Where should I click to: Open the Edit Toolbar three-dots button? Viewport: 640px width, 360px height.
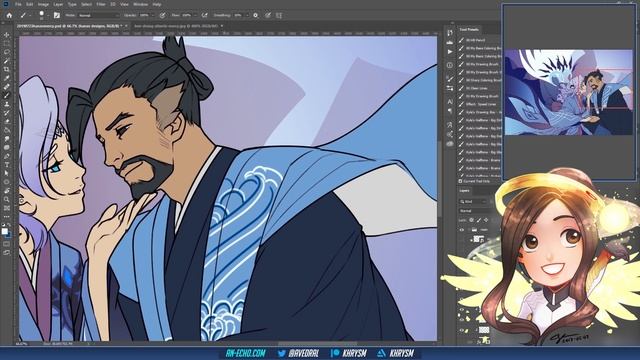[7, 216]
